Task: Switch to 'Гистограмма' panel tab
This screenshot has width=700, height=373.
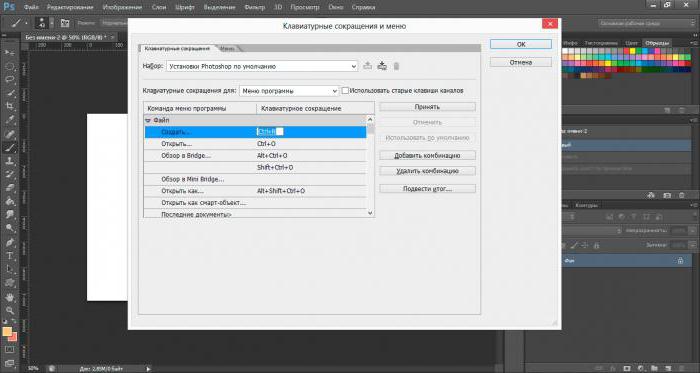Action: [601, 43]
